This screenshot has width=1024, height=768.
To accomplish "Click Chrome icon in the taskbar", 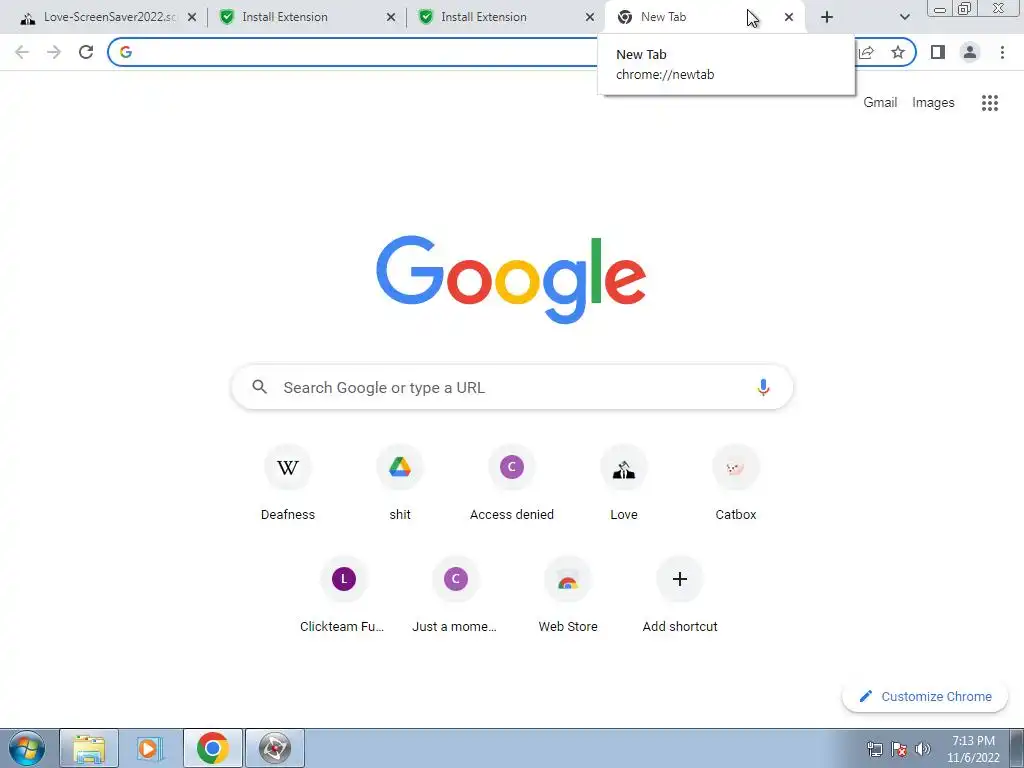I will (x=212, y=748).
